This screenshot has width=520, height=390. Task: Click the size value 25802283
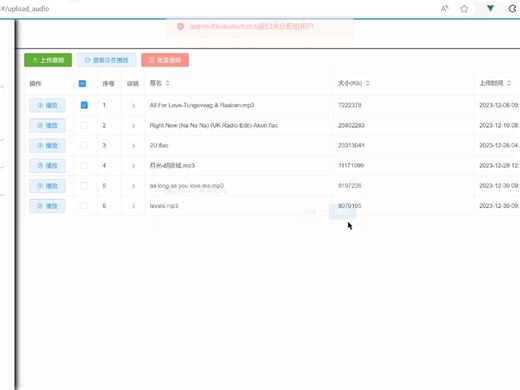[x=351, y=125]
